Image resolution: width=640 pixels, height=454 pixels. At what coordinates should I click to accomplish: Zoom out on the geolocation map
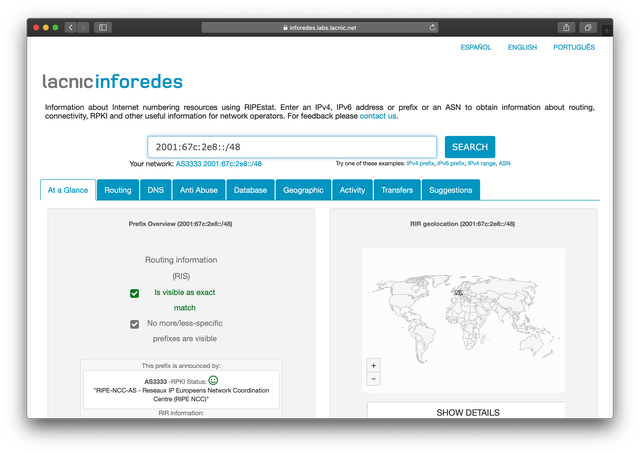click(x=373, y=379)
